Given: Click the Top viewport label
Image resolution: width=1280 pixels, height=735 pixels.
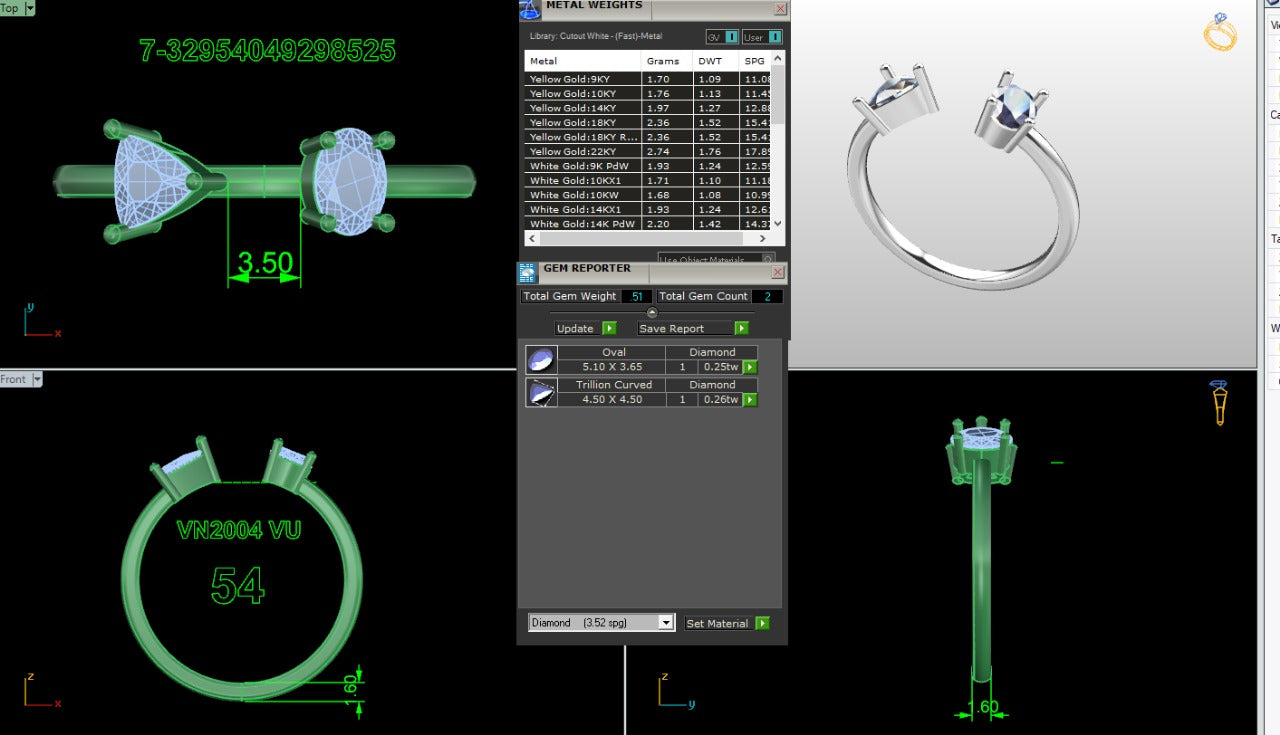Looking at the screenshot, I should [10, 8].
